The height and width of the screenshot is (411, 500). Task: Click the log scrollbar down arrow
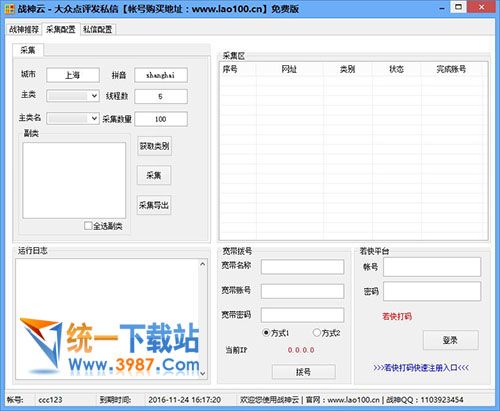tap(203, 373)
